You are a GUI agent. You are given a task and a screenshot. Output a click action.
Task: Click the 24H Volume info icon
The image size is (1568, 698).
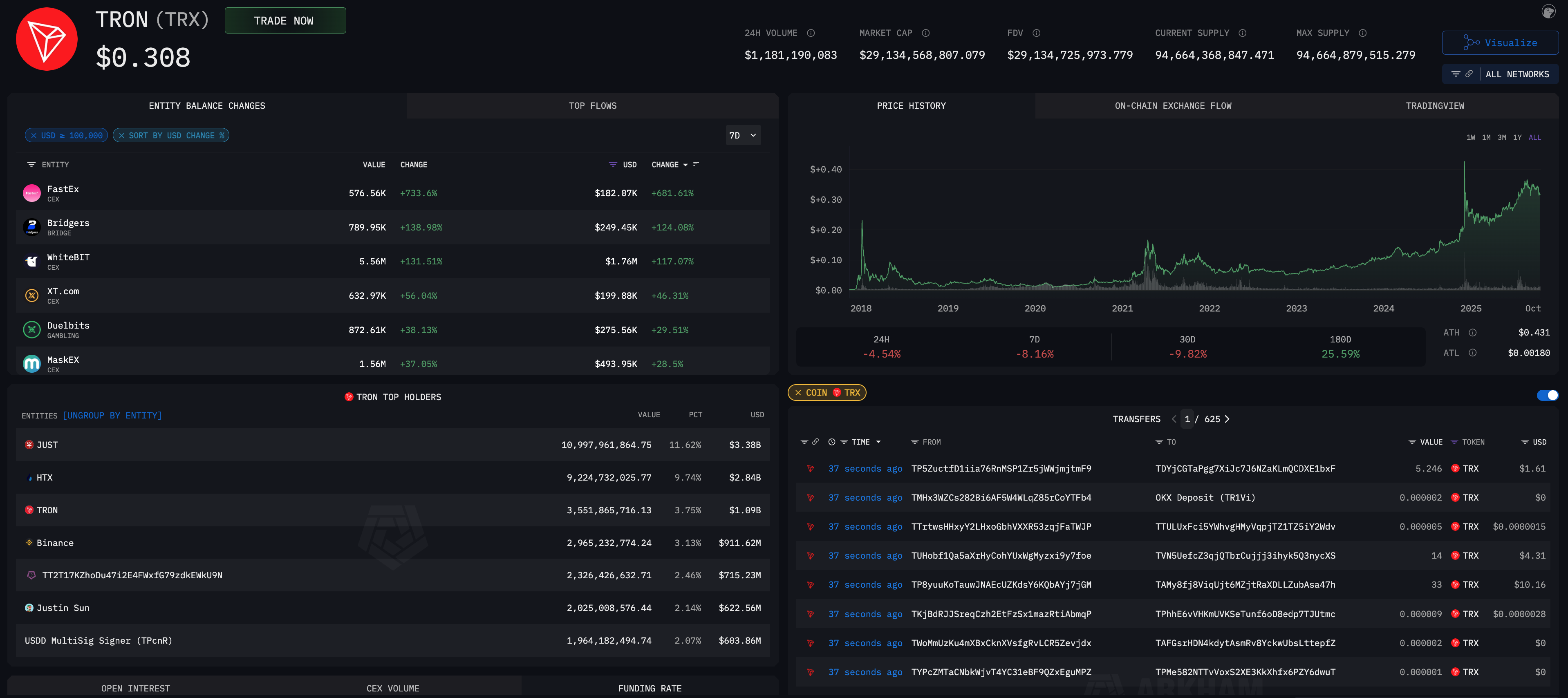tap(811, 33)
